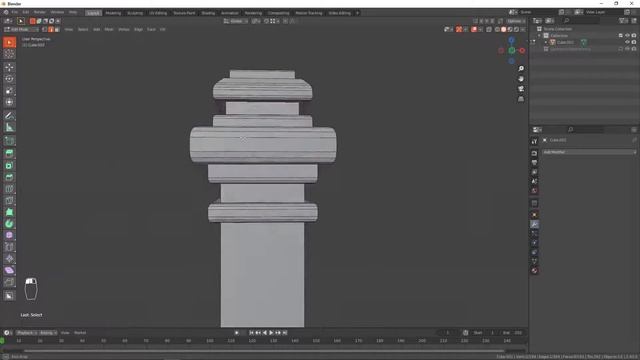The image size is (640, 360).
Task: Switch to the Sculpting workspace tab
Action: point(135,13)
